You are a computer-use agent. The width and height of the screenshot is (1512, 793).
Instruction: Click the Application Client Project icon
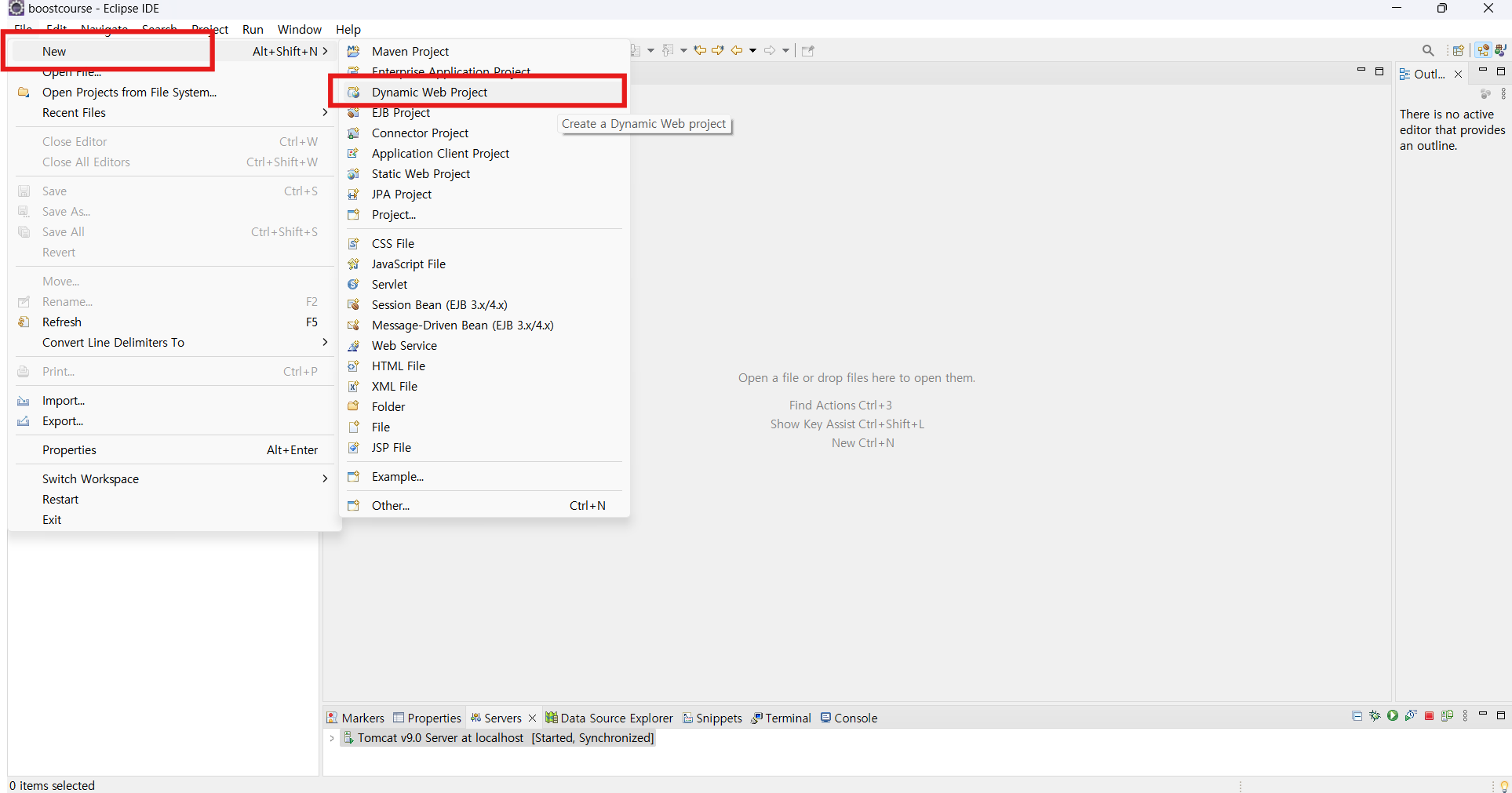354,153
